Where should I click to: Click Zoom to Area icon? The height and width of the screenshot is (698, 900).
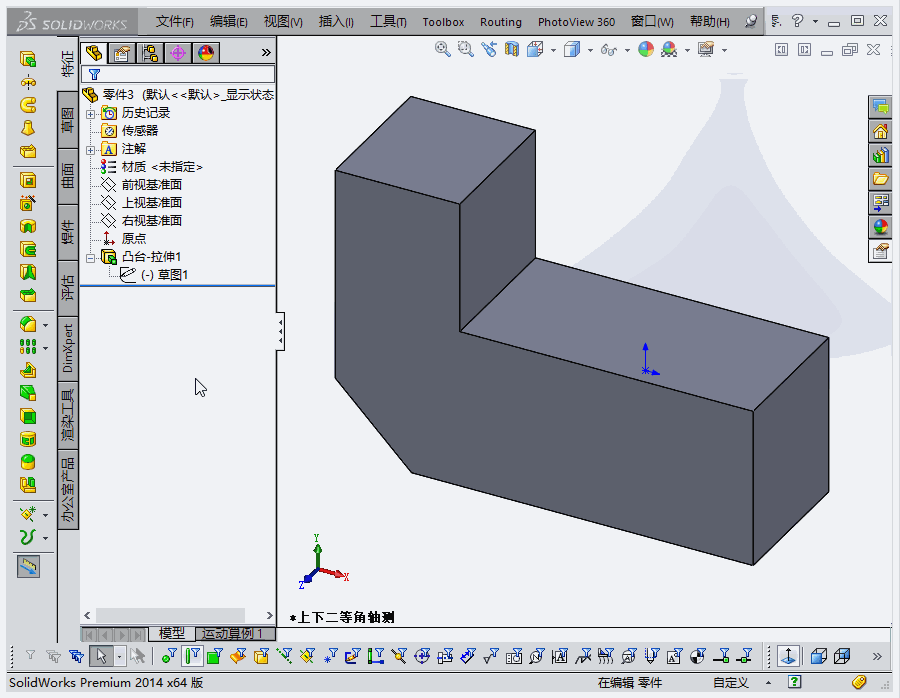(465, 50)
